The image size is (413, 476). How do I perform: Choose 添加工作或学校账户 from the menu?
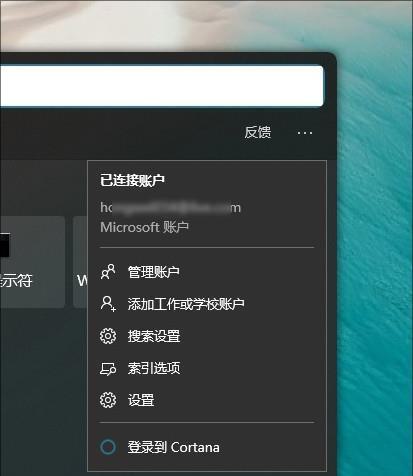point(186,304)
